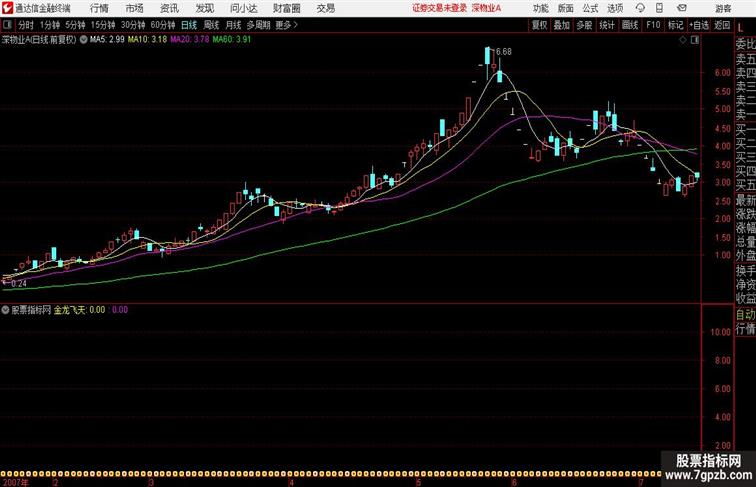The width and height of the screenshot is (756, 487).
Task: Toggle the right info panel icon
Action: (695, 40)
